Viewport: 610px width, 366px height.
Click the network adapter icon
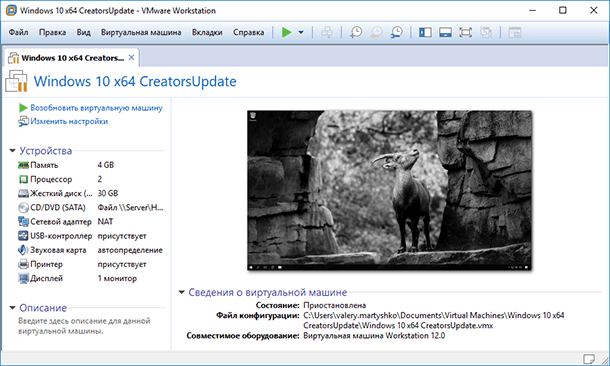[23, 222]
